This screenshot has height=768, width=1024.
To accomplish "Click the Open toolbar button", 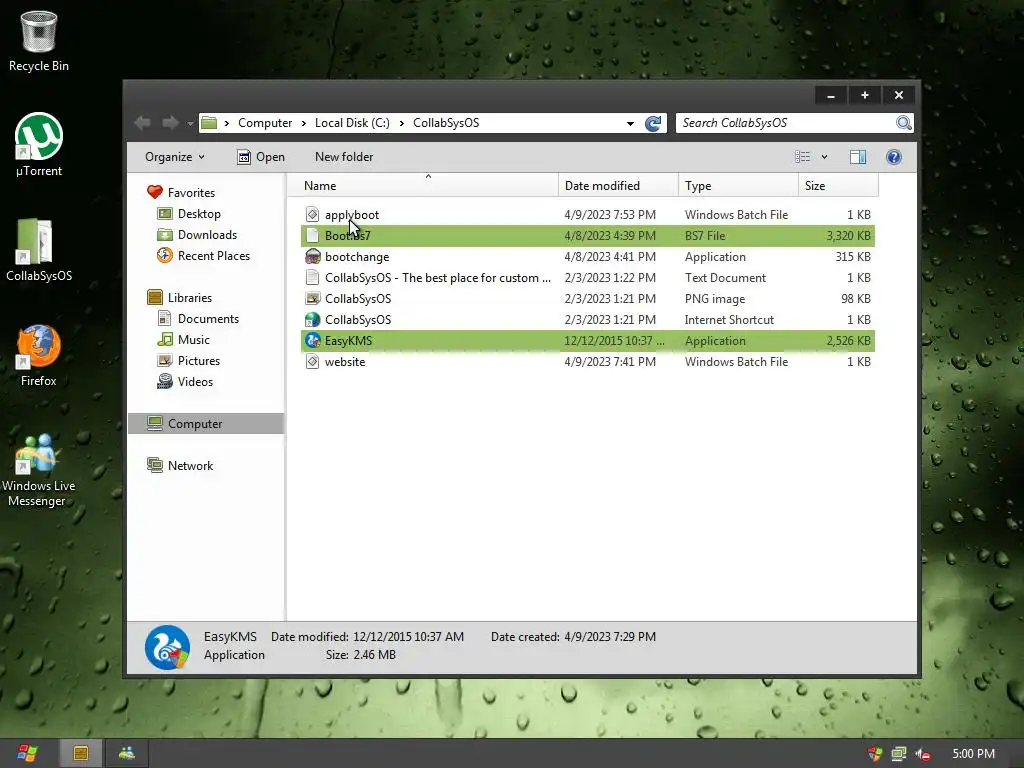I will pos(261,157).
